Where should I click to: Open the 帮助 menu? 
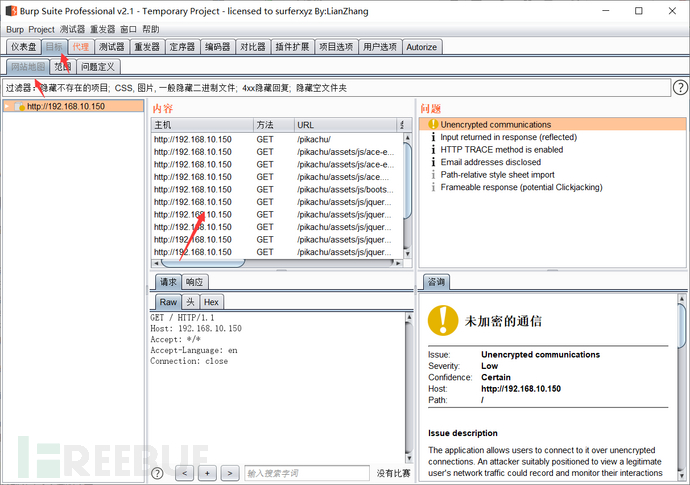point(150,29)
